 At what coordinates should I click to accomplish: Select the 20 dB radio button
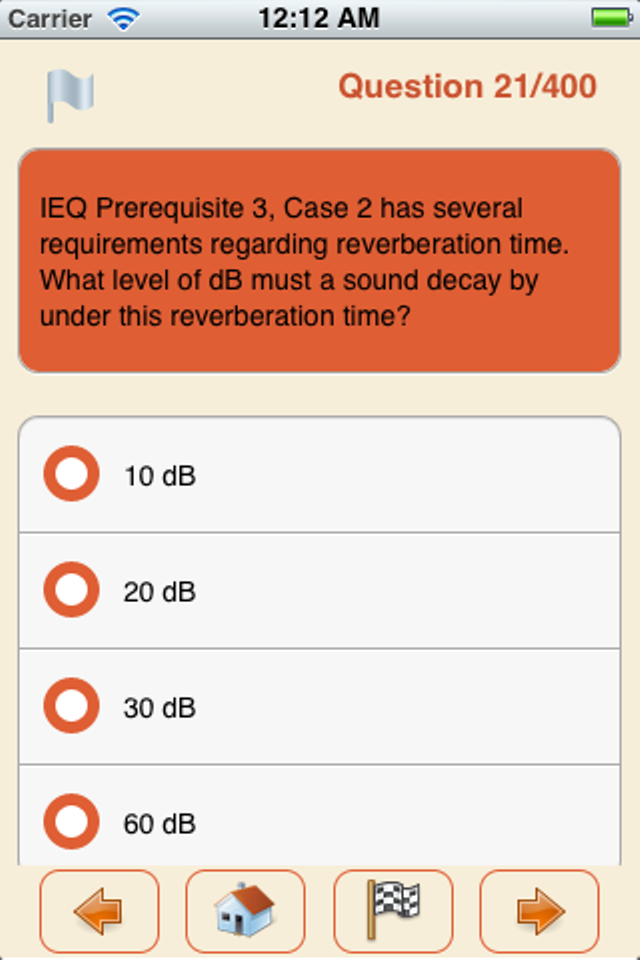click(71, 590)
